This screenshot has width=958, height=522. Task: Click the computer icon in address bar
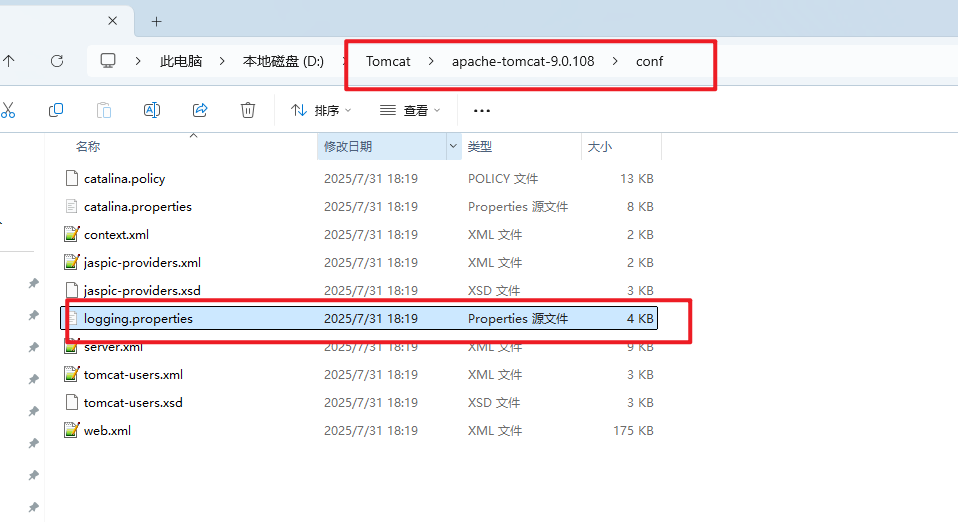click(x=108, y=61)
